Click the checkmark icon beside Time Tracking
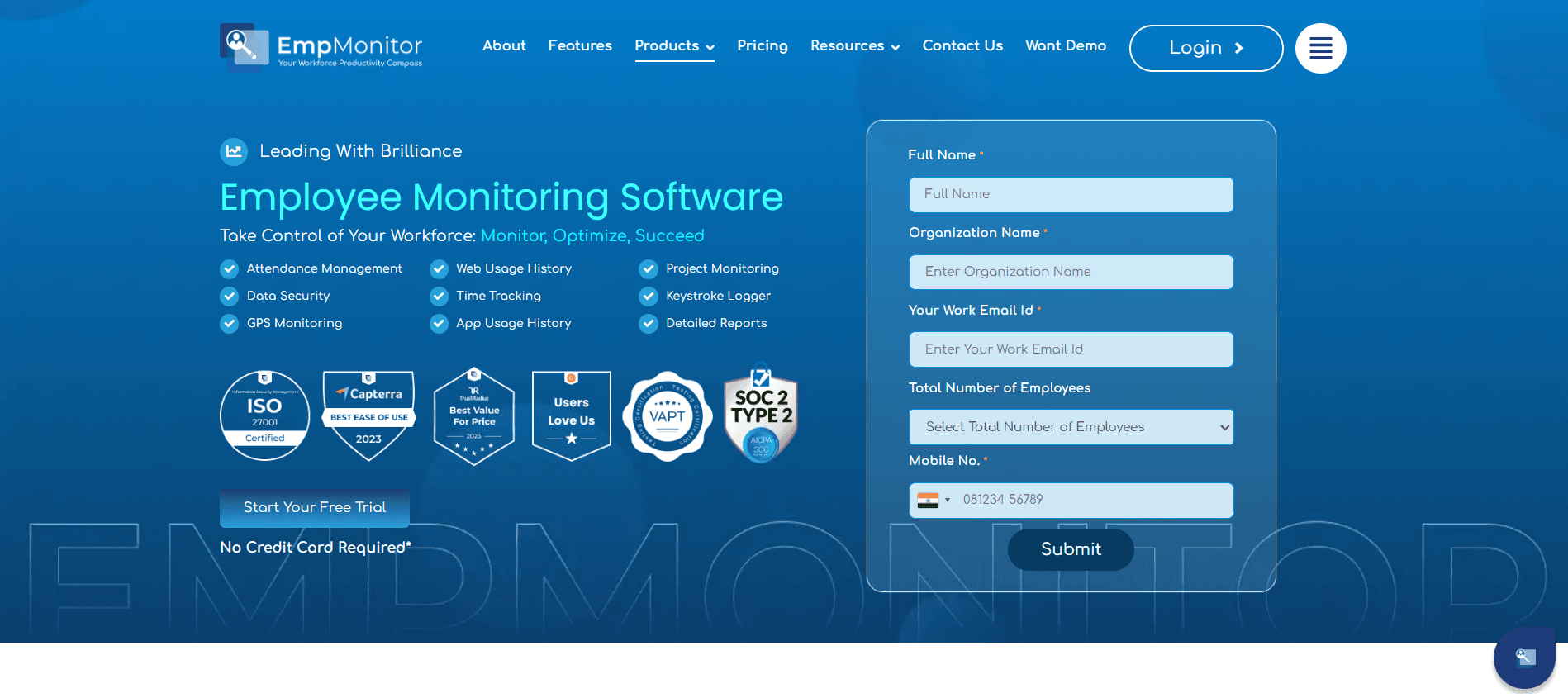This screenshot has width=1568, height=698. (439, 296)
